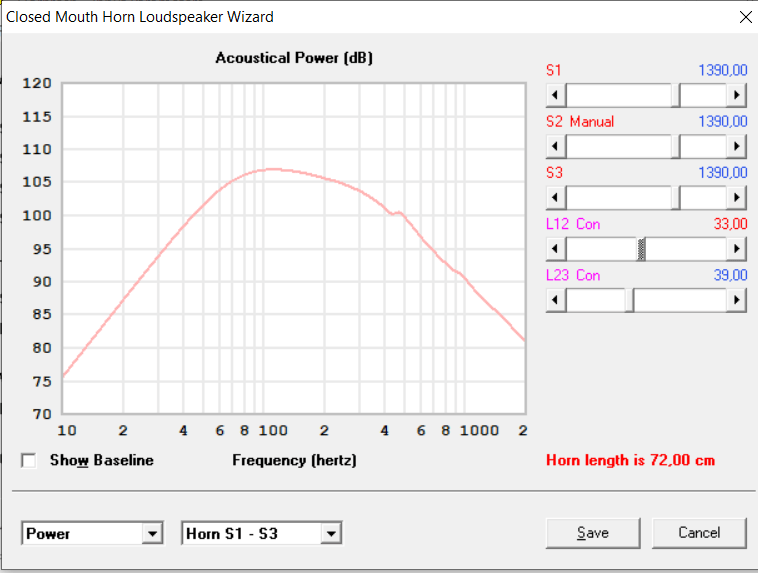Close the Closed Mouth Horn Loudspeaker Wizard window
758x573 pixels.
[x=745, y=17]
